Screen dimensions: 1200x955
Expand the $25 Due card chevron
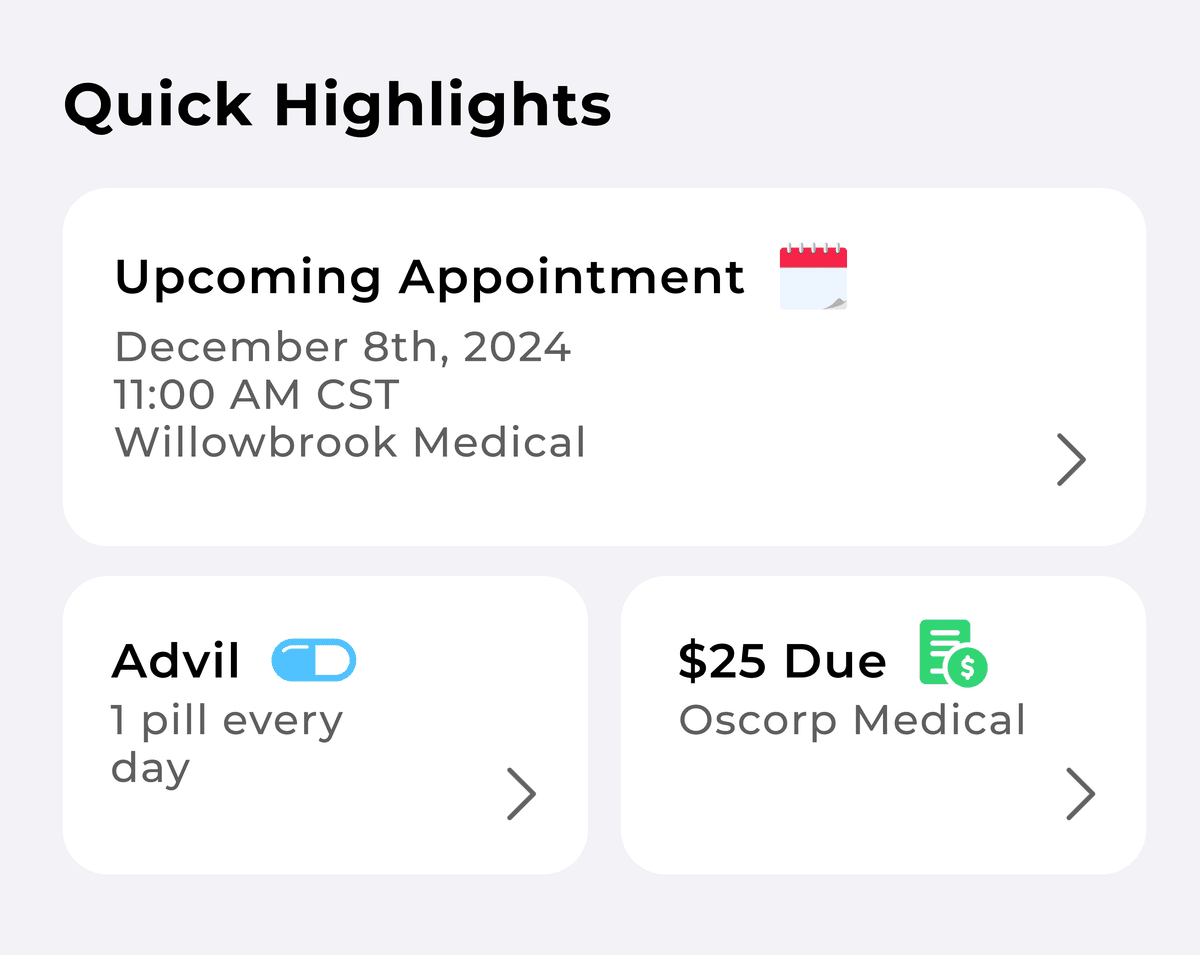(x=1080, y=794)
